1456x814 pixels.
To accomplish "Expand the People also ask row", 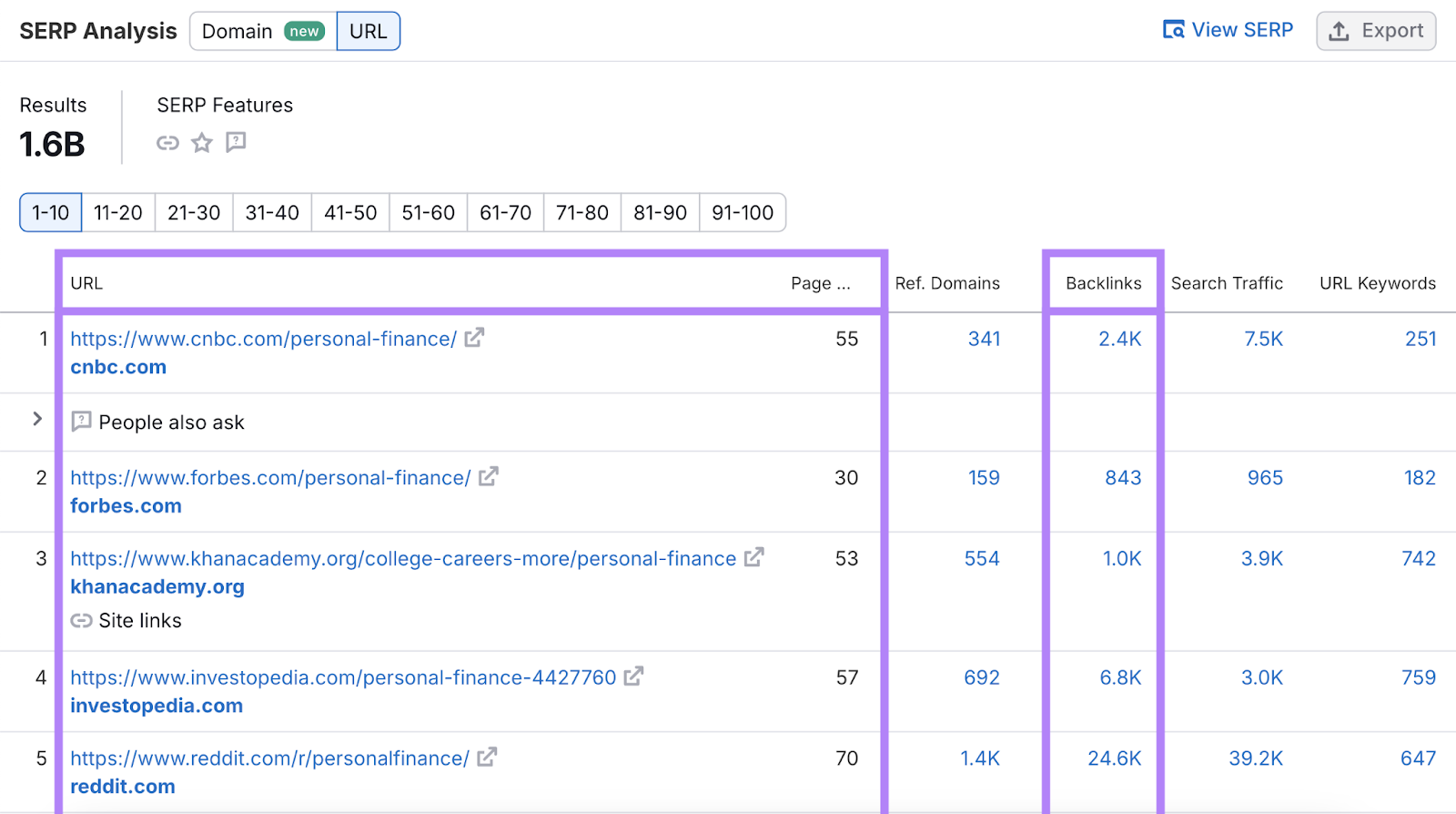I will [37, 419].
